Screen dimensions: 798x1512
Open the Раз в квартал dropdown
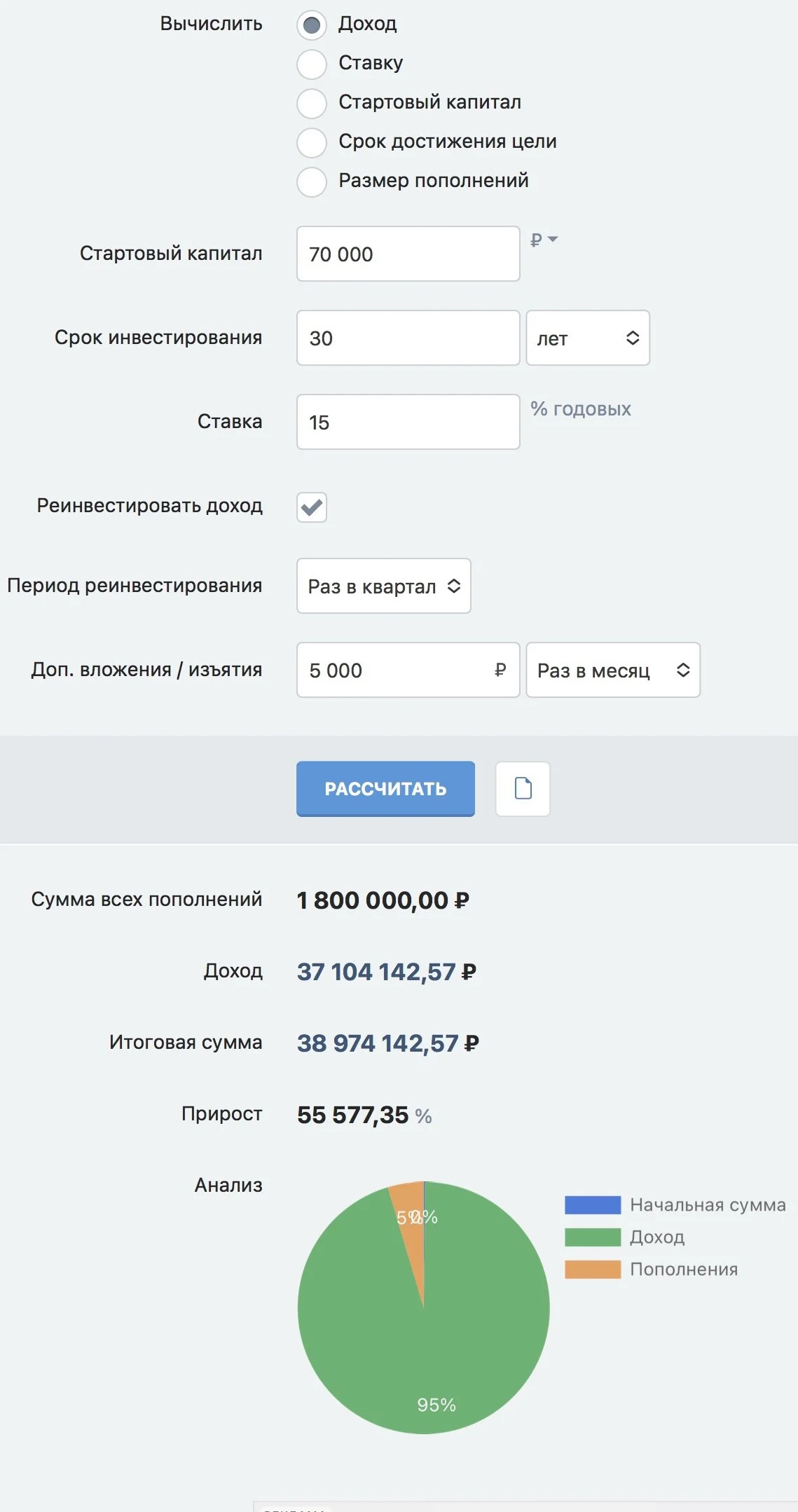pos(384,586)
